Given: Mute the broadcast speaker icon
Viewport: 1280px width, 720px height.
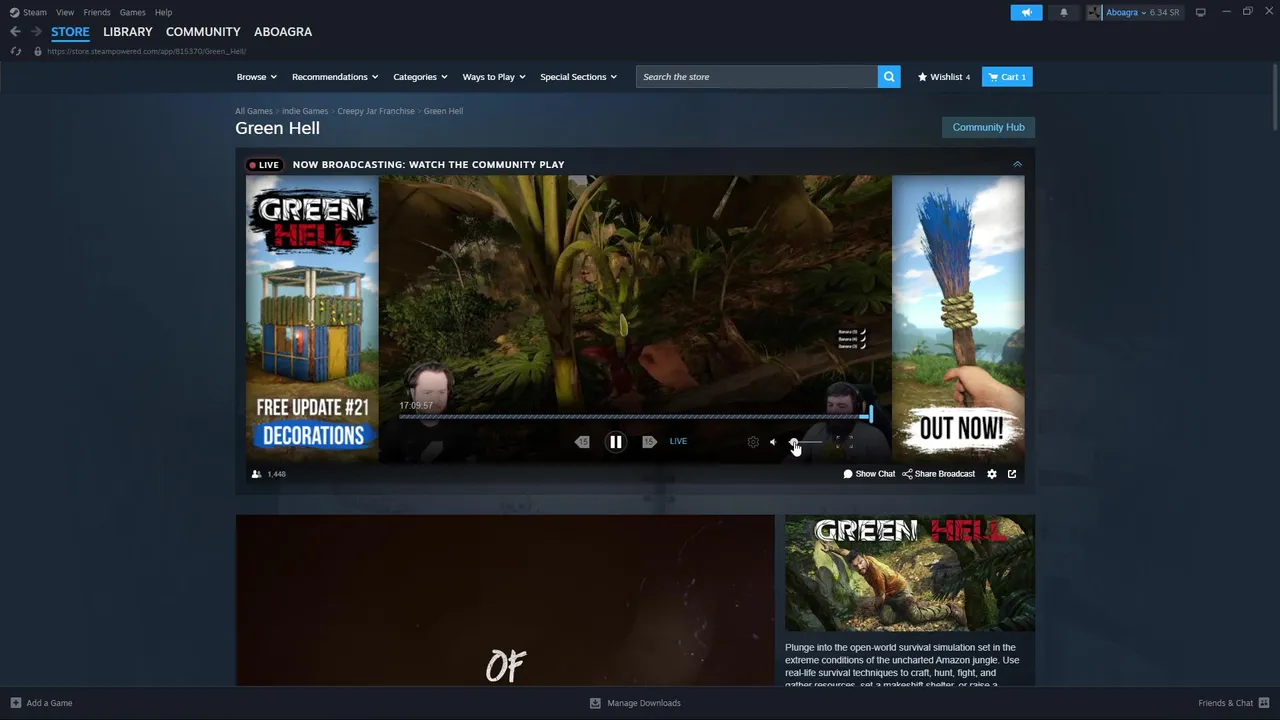Looking at the screenshot, I should click(773, 442).
